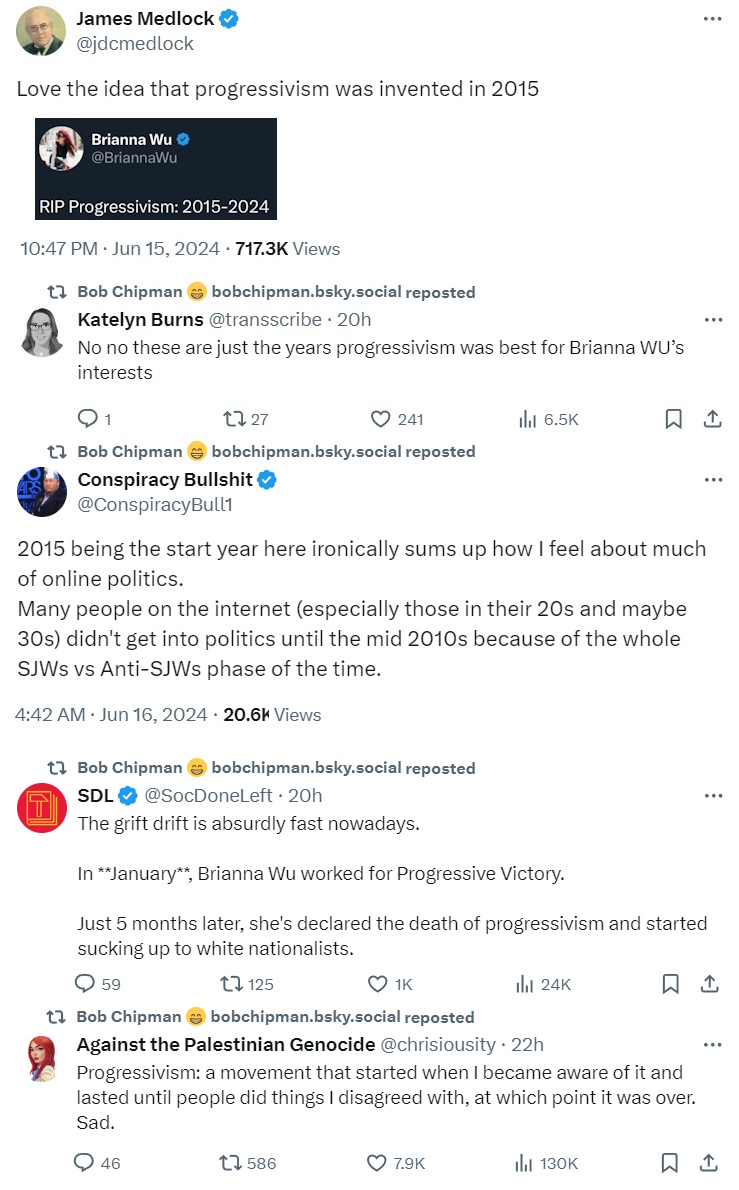Viewport: 739px width, 1190px height.
Task: View analytics on SDL's tweet
Action: click(x=526, y=984)
